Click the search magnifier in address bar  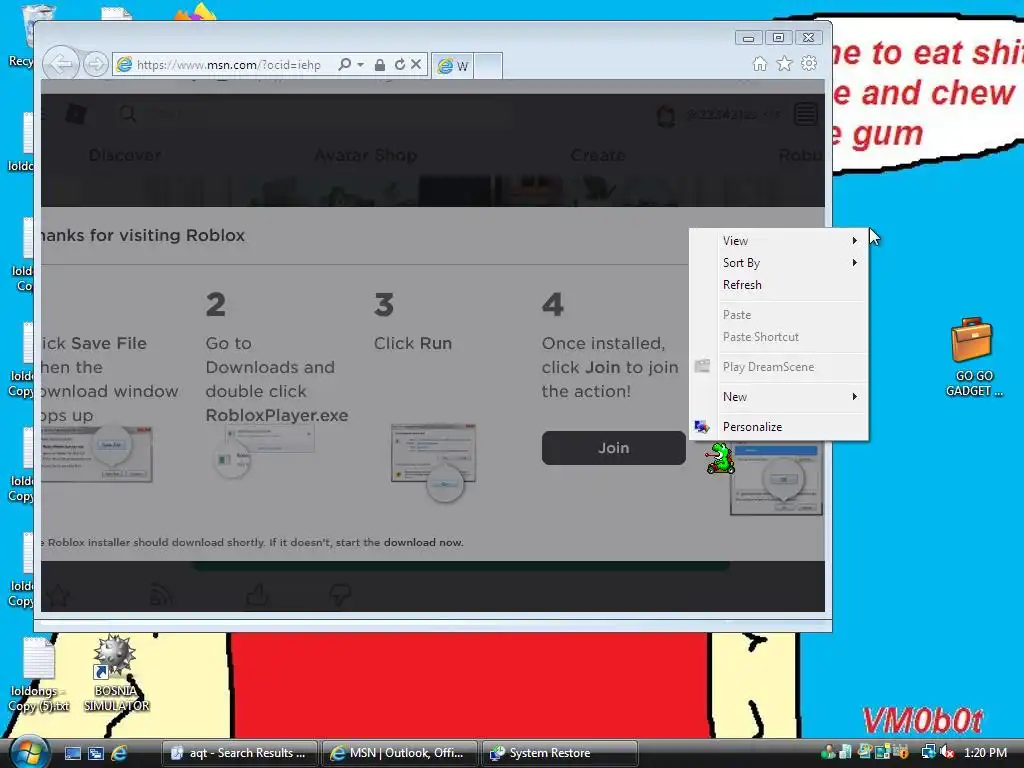[344, 64]
